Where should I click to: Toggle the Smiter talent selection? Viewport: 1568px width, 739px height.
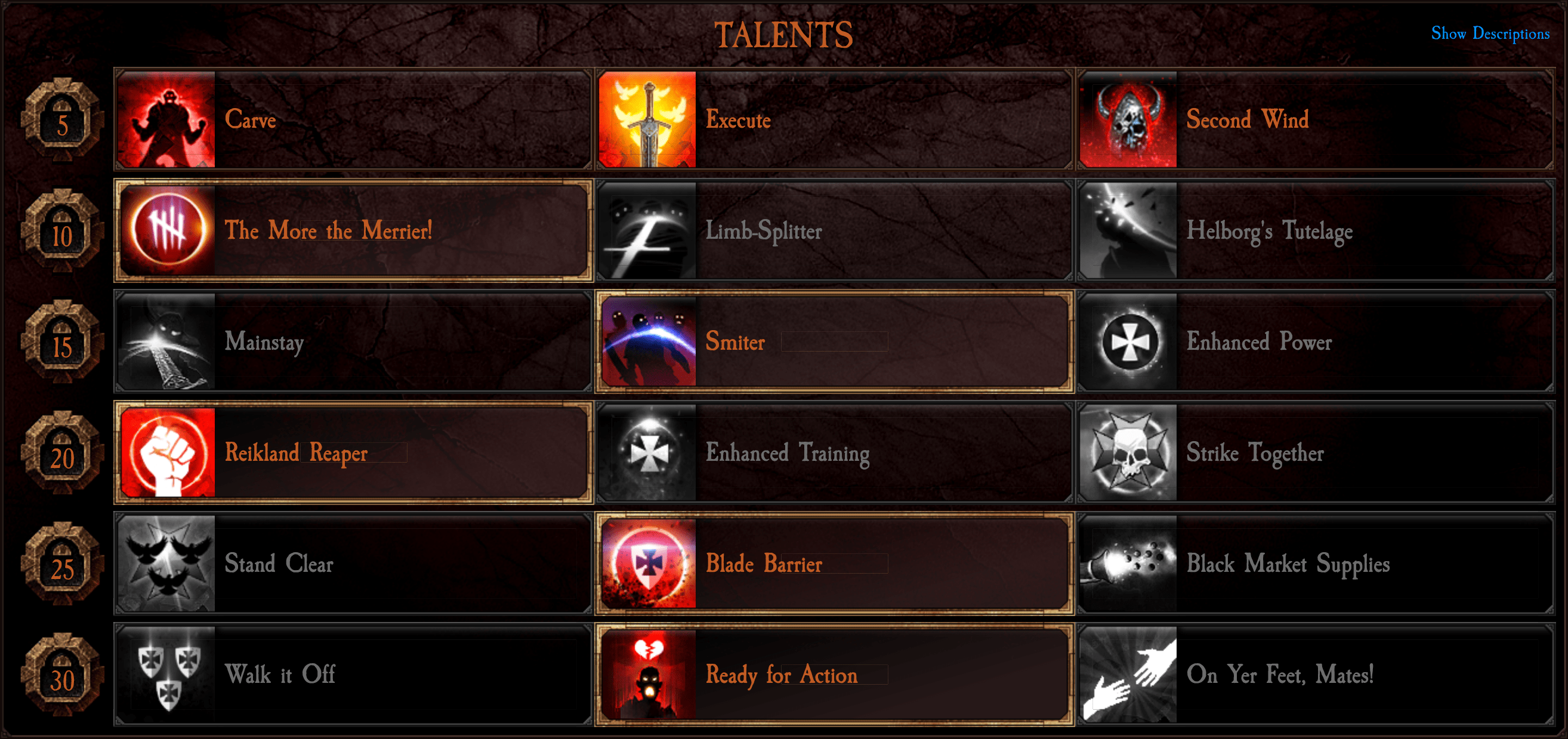(834, 341)
